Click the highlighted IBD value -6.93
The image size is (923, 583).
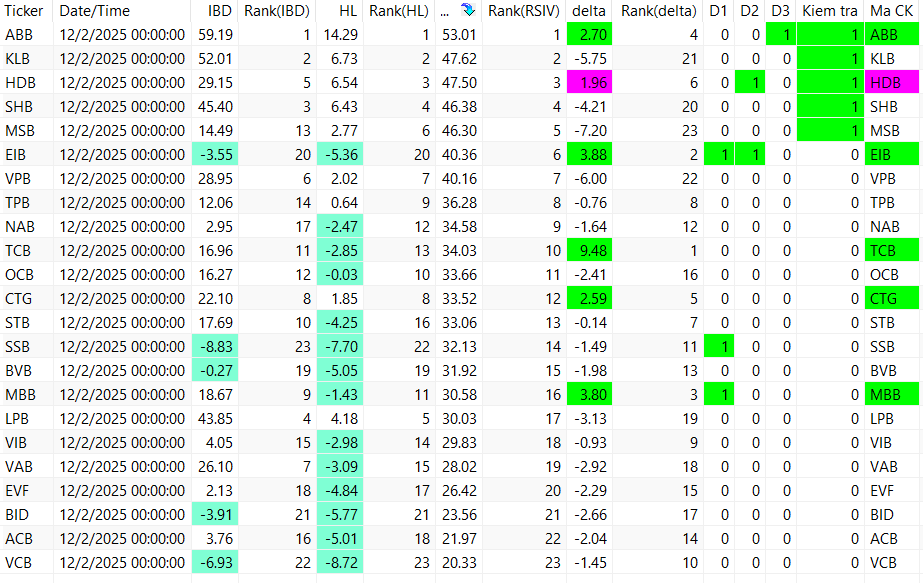point(215,563)
